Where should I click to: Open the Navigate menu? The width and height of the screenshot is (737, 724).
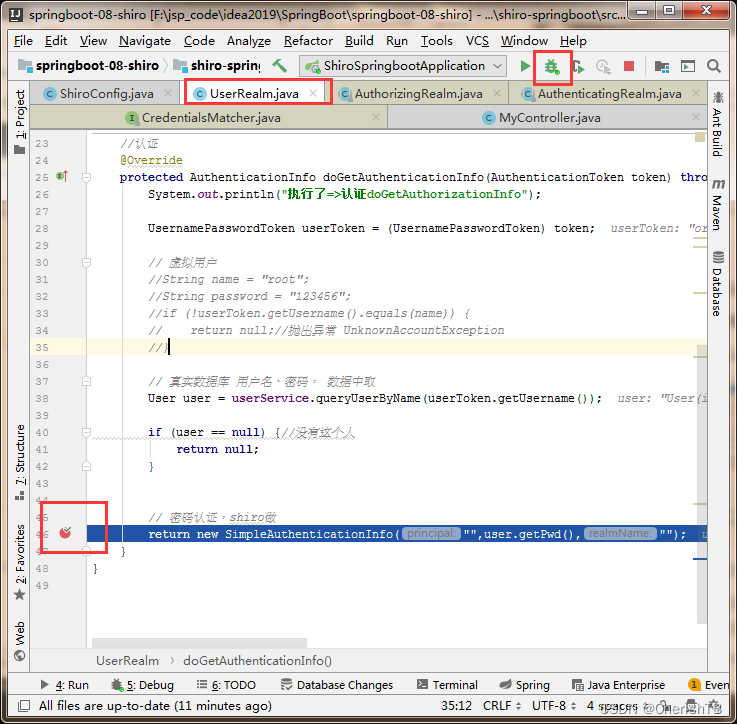145,41
